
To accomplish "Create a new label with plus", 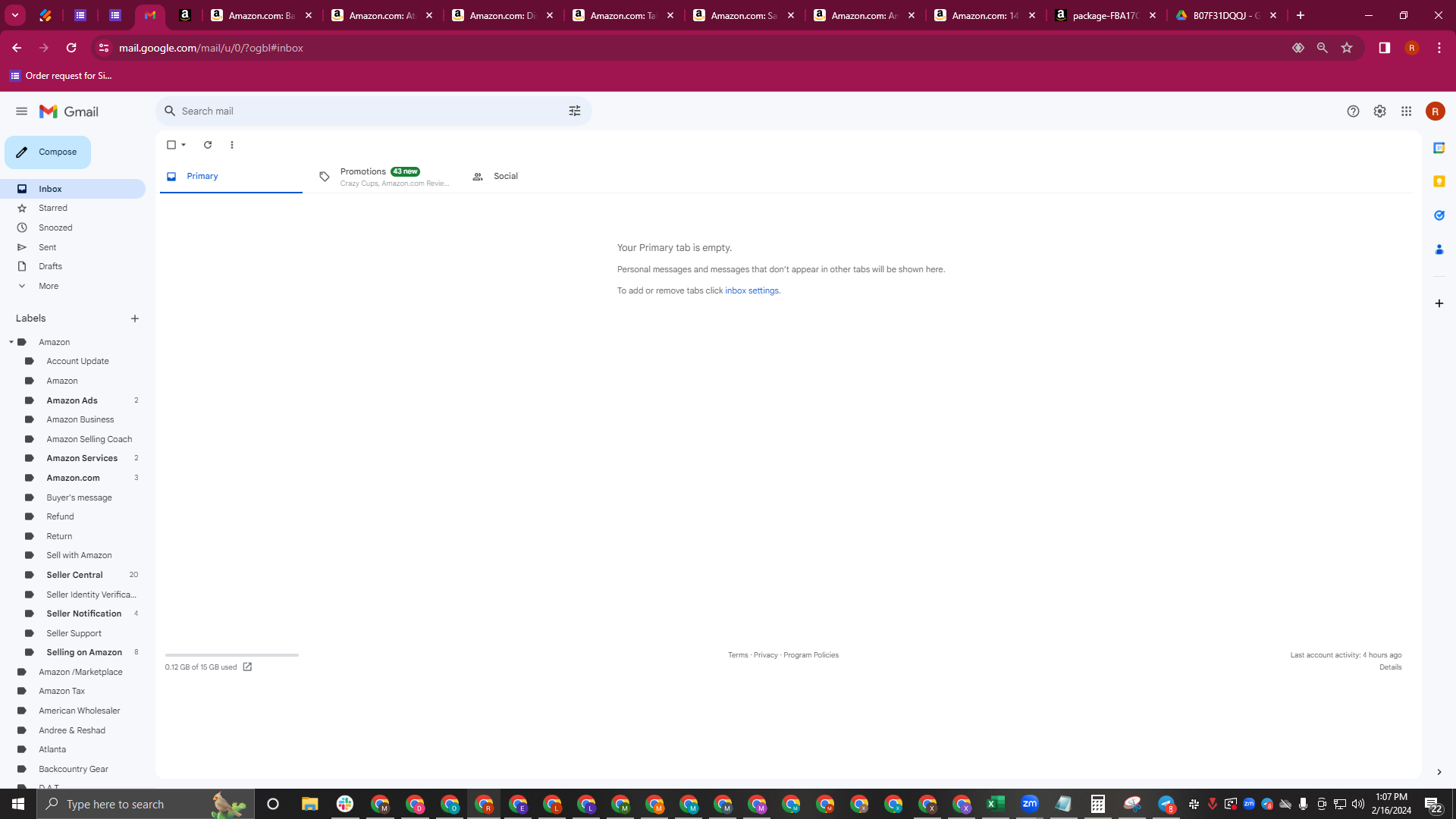I will click(x=135, y=318).
